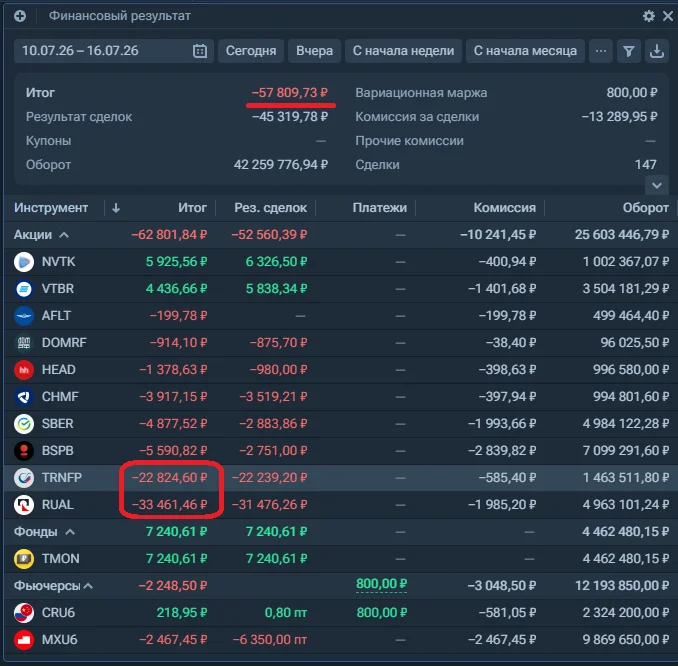Choose the Вчера period button
The image size is (678, 666).
click(314, 51)
